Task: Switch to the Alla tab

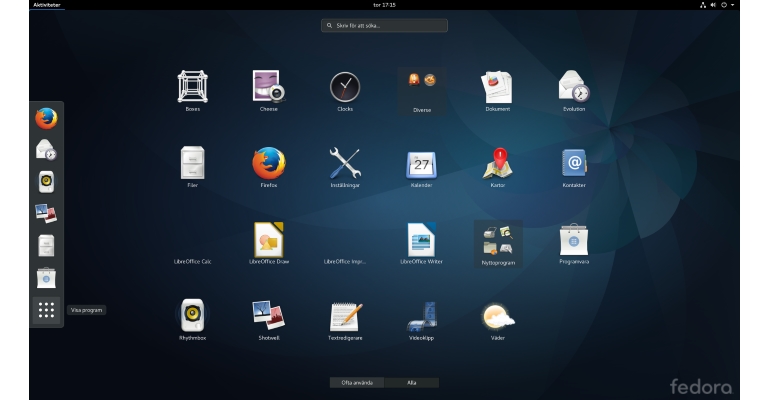Action: click(x=412, y=382)
